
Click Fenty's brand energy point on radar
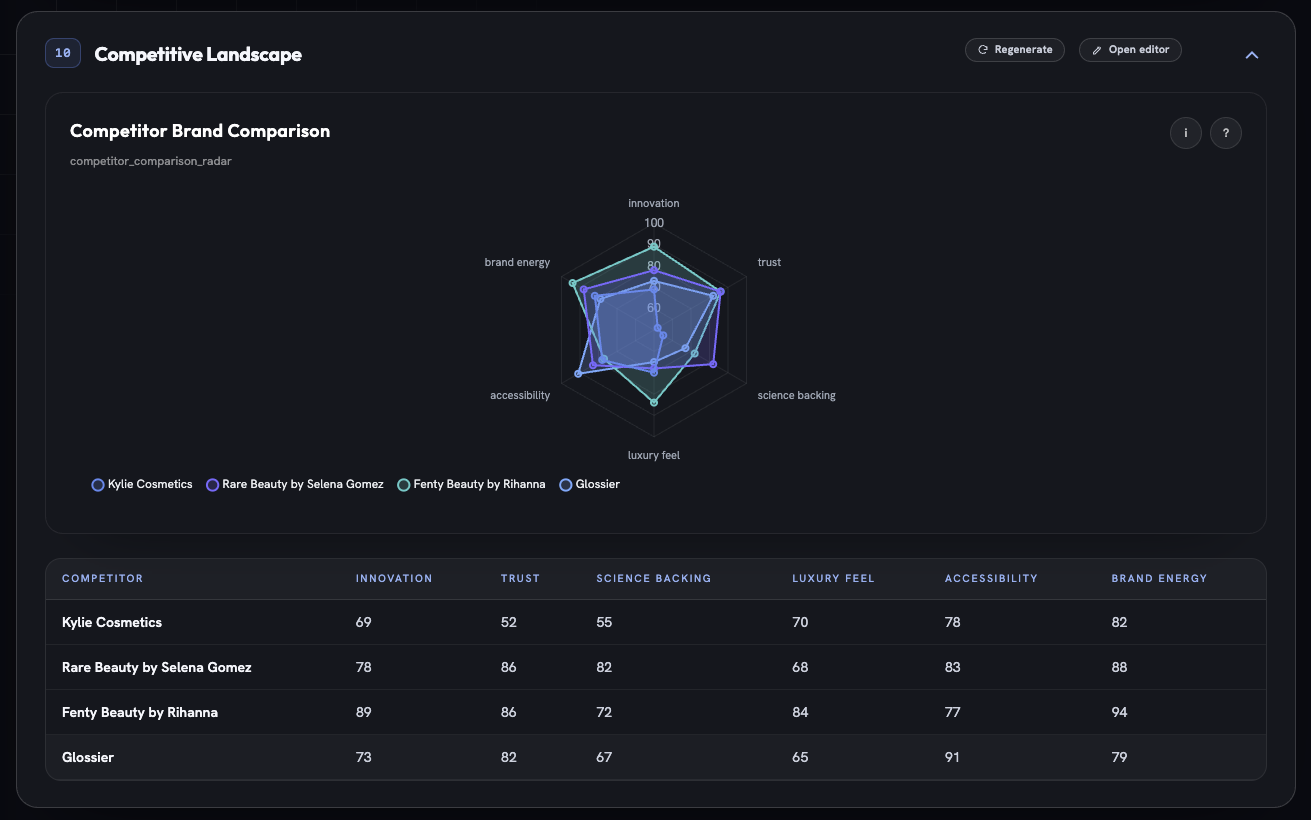(573, 283)
